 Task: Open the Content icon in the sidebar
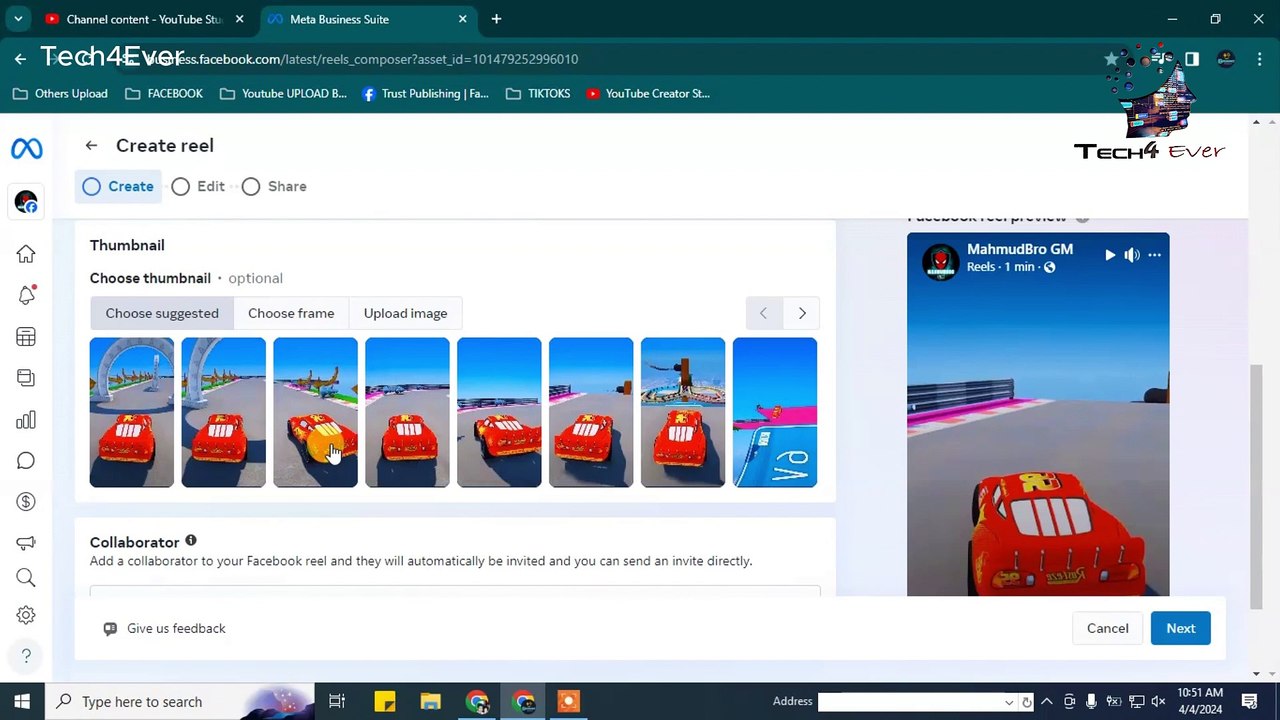[26, 378]
